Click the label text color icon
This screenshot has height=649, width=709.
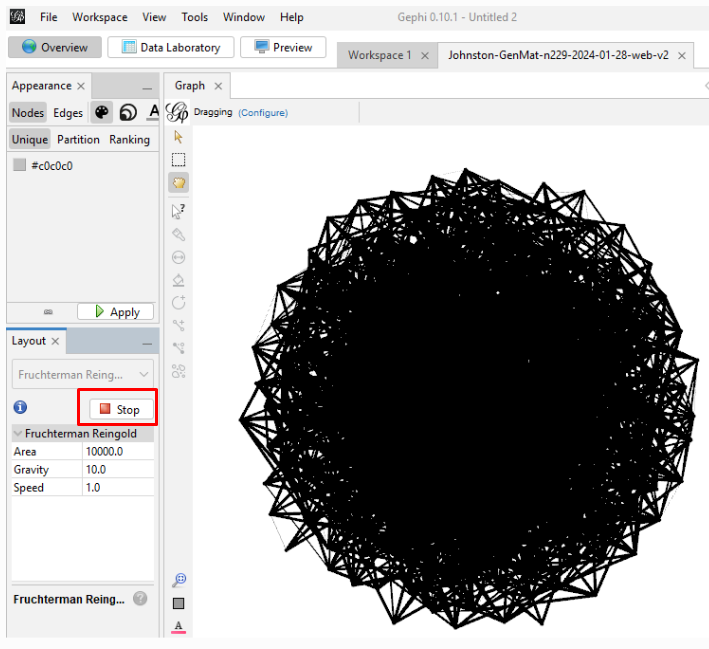point(179,627)
